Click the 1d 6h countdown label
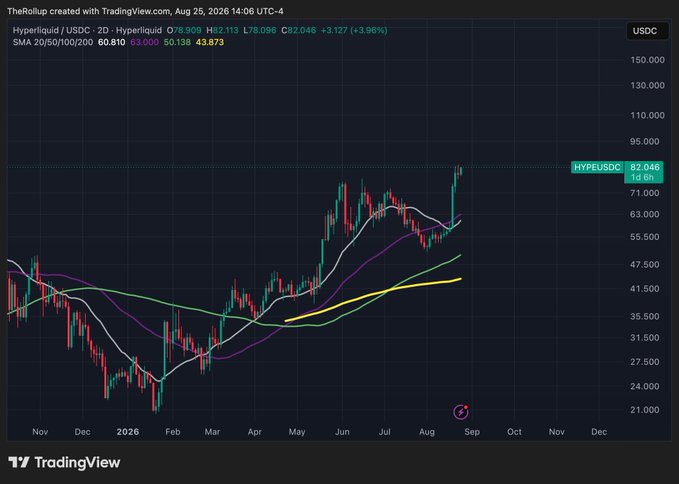 click(x=642, y=177)
